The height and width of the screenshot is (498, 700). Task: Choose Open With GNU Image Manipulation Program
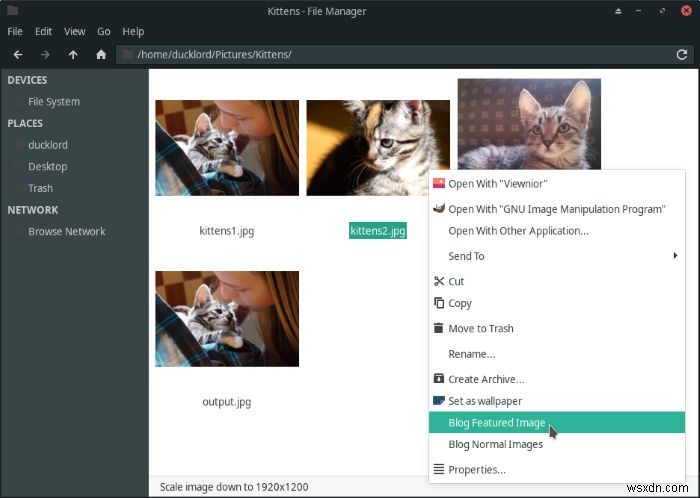click(x=557, y=209)
